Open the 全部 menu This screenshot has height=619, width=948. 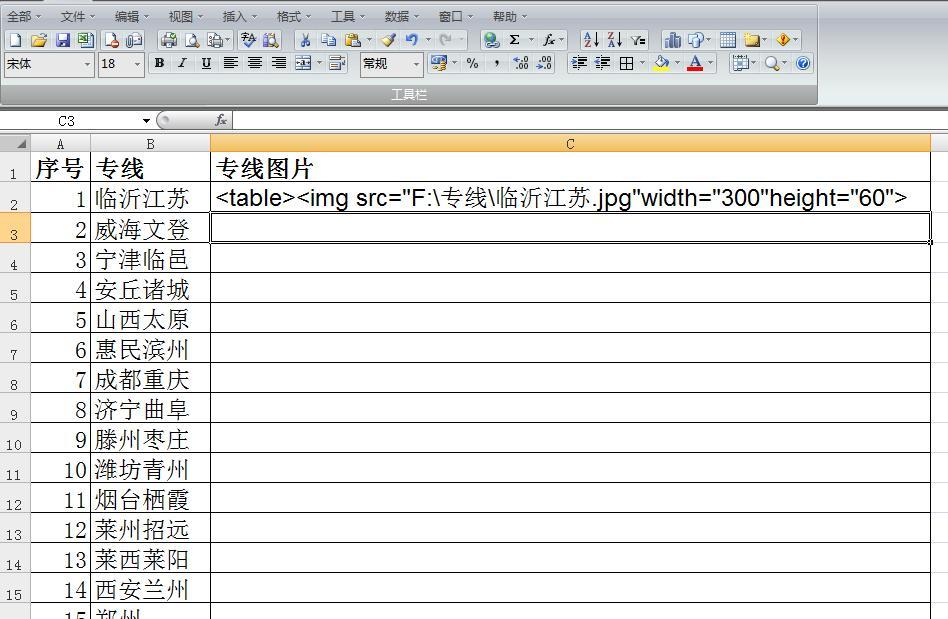[x=24, y=16]
